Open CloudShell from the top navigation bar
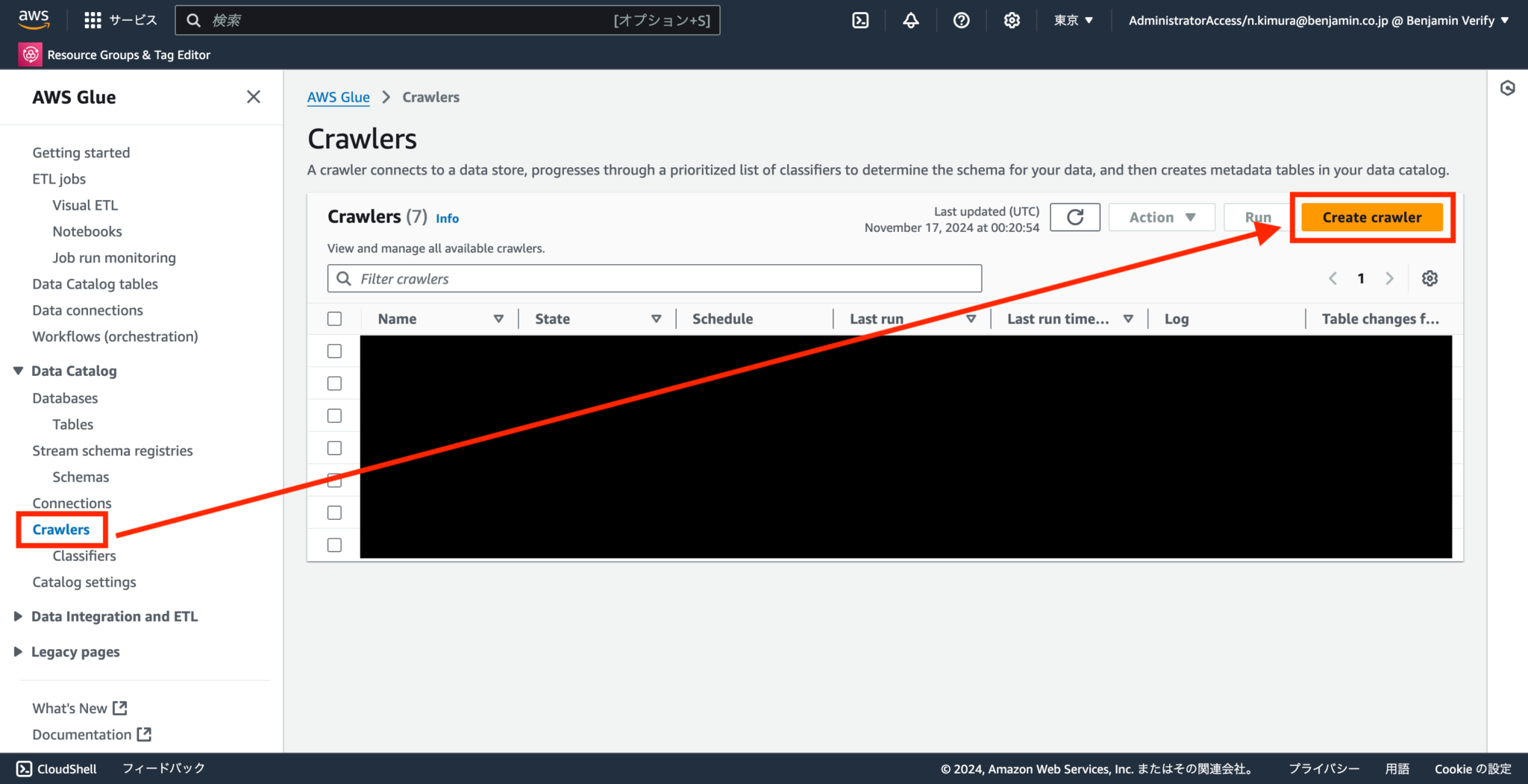This screenshot has width=1528, height=784. [x=859, y=20]
